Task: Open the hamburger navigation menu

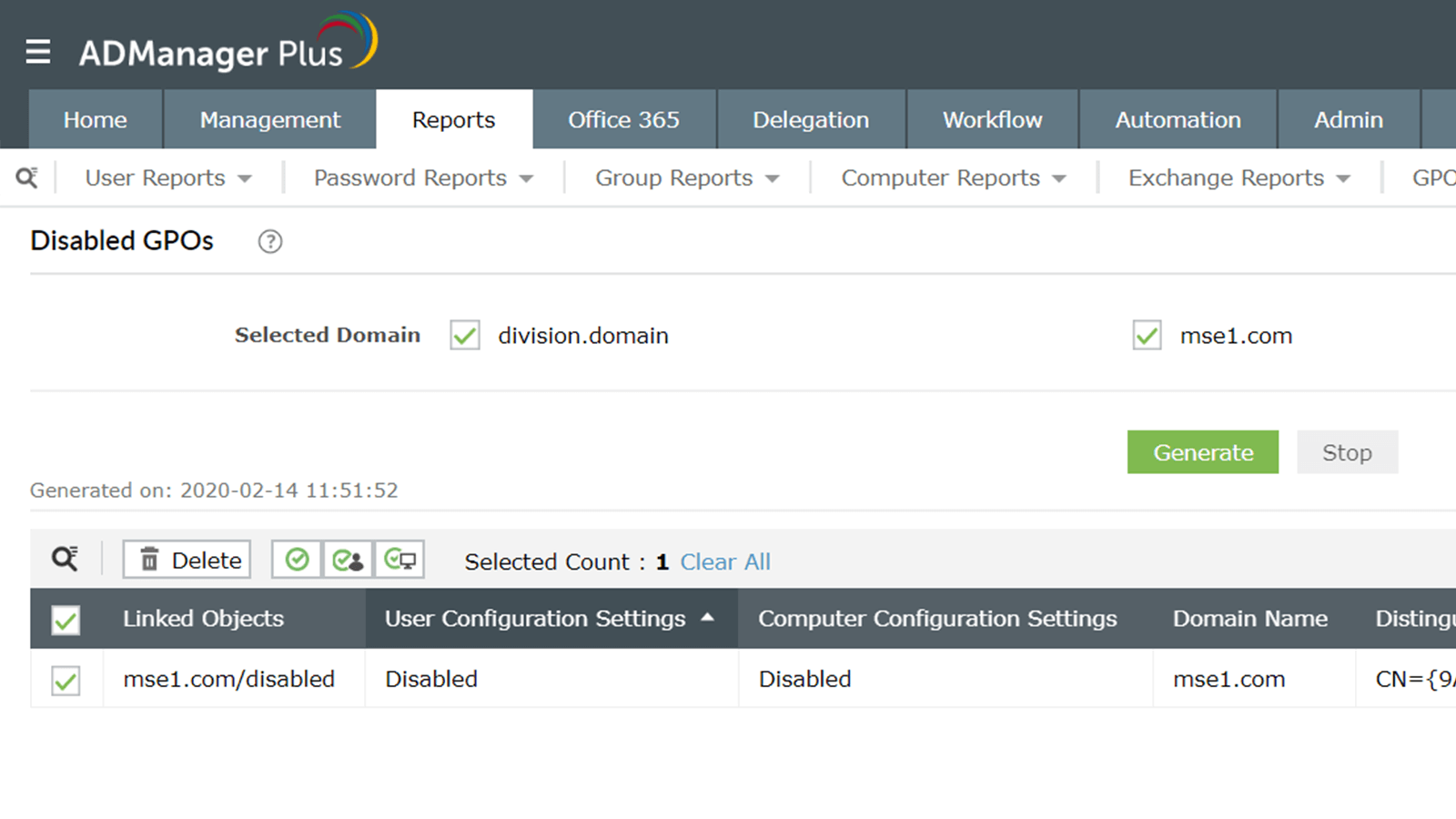Action: [x=38, y=52]
